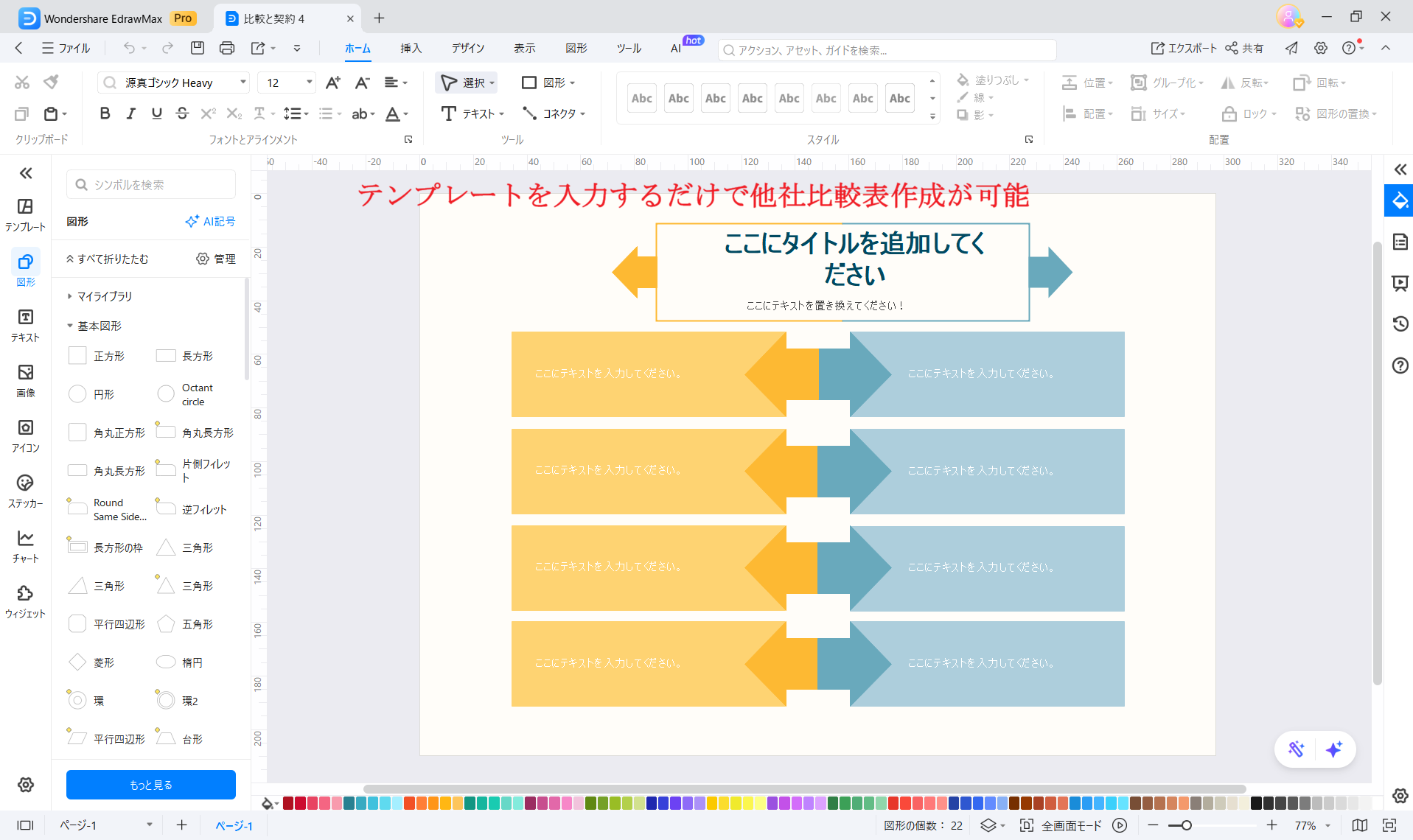
Task: Toggle Subscript formatting
Action: point(234,113)
